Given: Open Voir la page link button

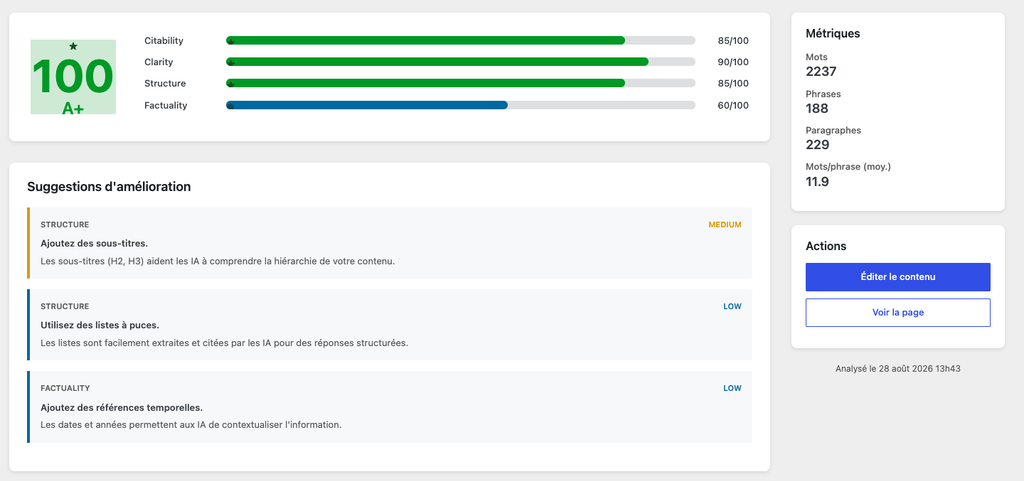Looking at the screenshot, I should 898,313.
